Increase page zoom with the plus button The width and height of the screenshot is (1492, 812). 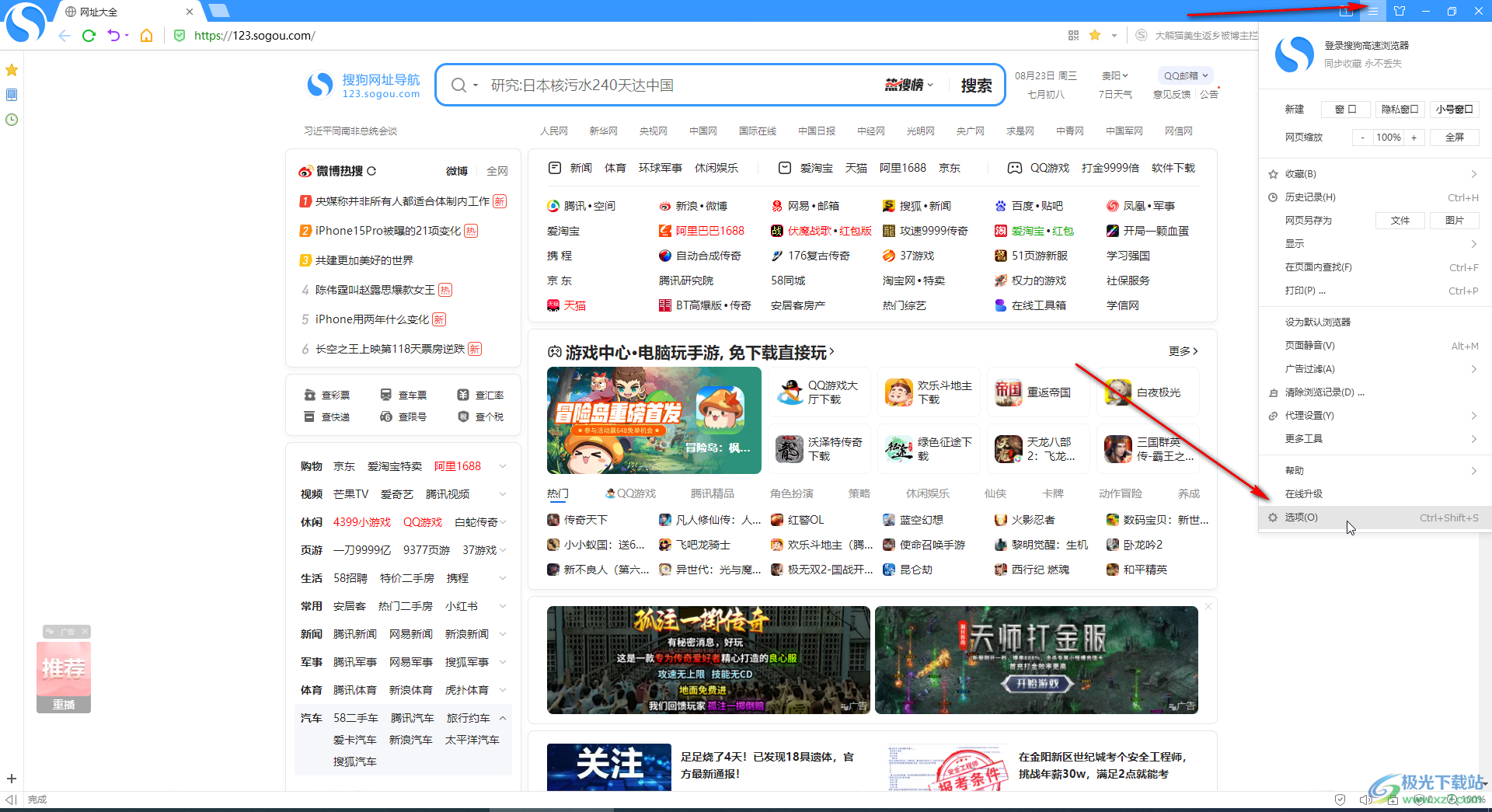[x=1414, y=138]
